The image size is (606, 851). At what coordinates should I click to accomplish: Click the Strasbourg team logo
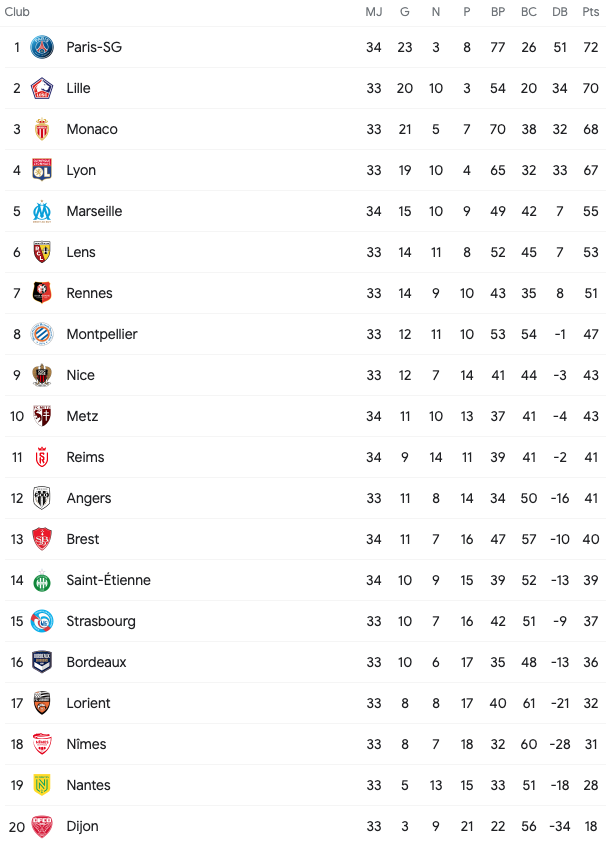tap(42, 621)
